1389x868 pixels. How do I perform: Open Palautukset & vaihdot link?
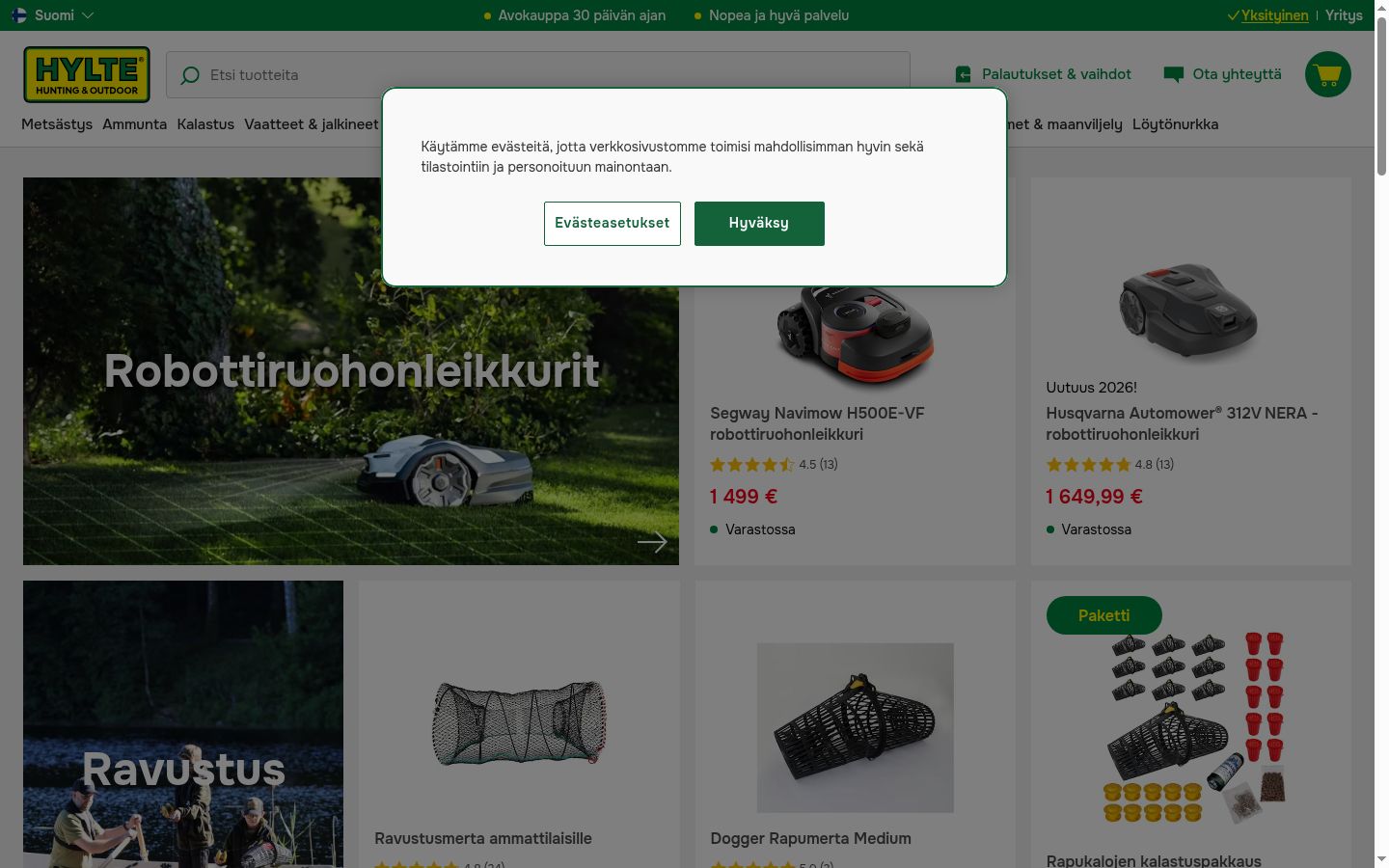coord(1056,74)
